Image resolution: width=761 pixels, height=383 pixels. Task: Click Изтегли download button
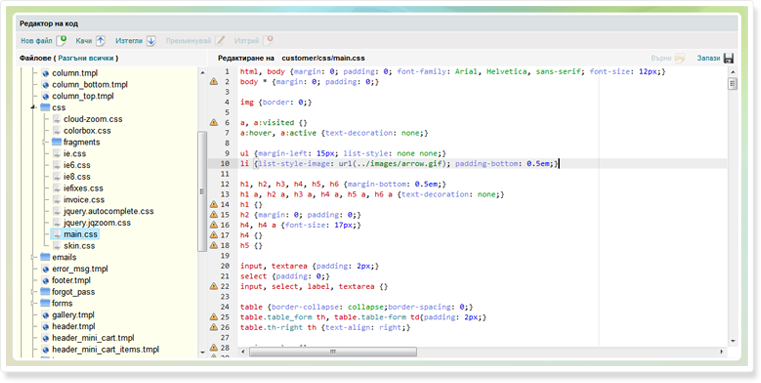pos(135,41)
